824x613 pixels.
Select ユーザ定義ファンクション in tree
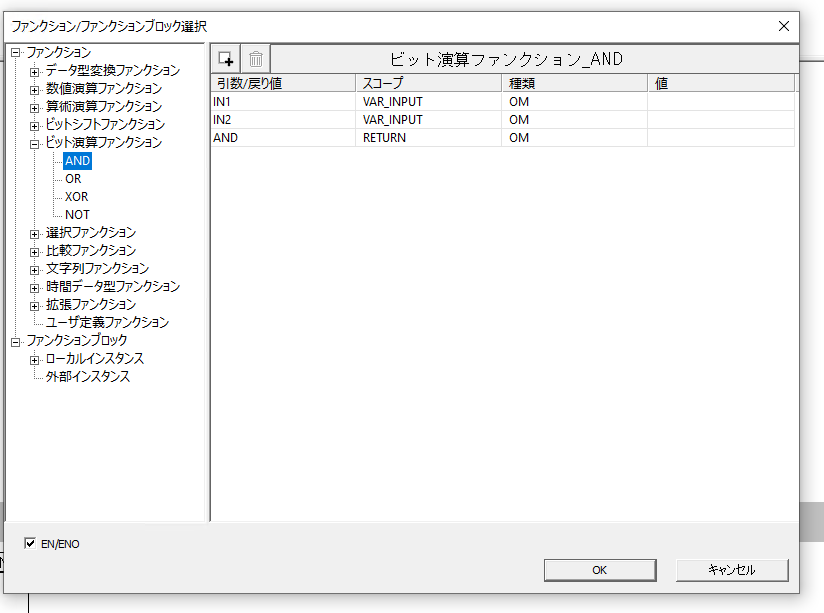tap(107, 323)
